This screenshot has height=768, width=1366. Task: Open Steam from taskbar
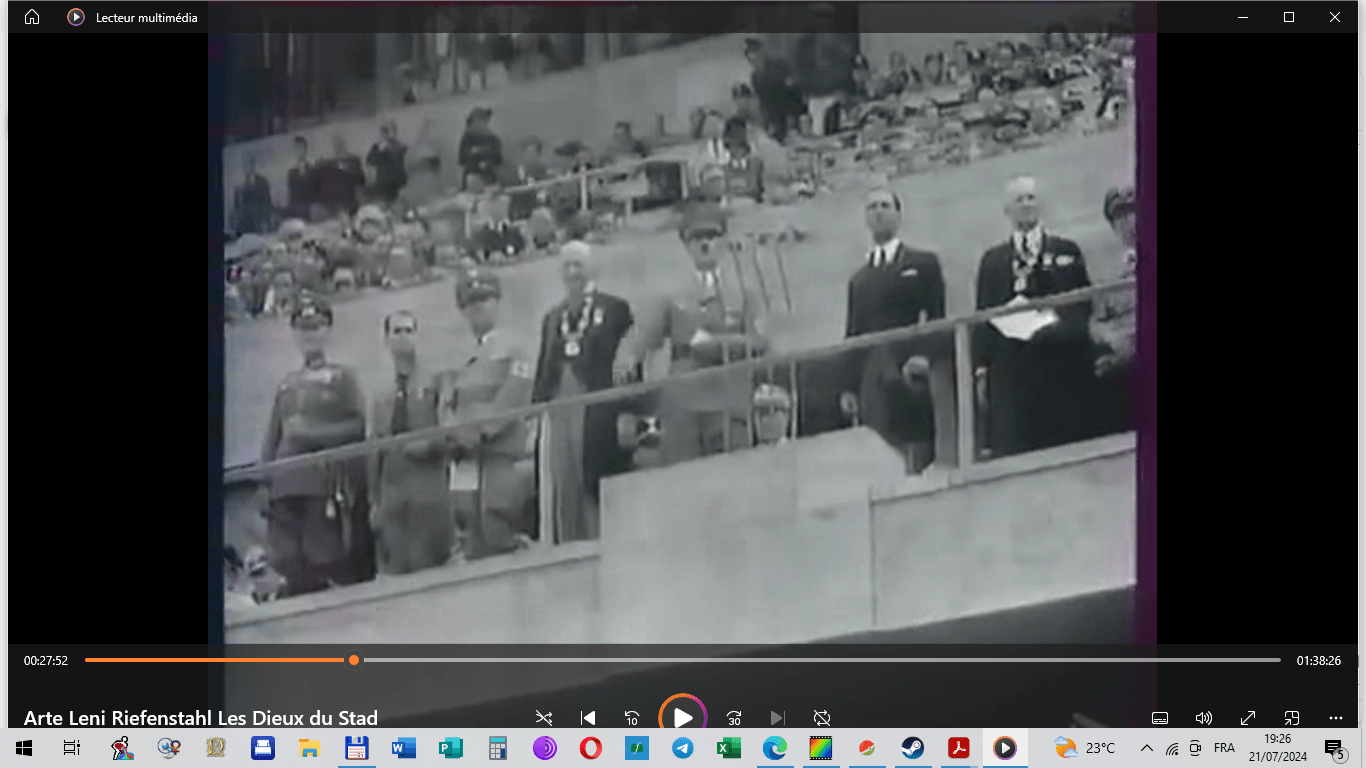912,747
